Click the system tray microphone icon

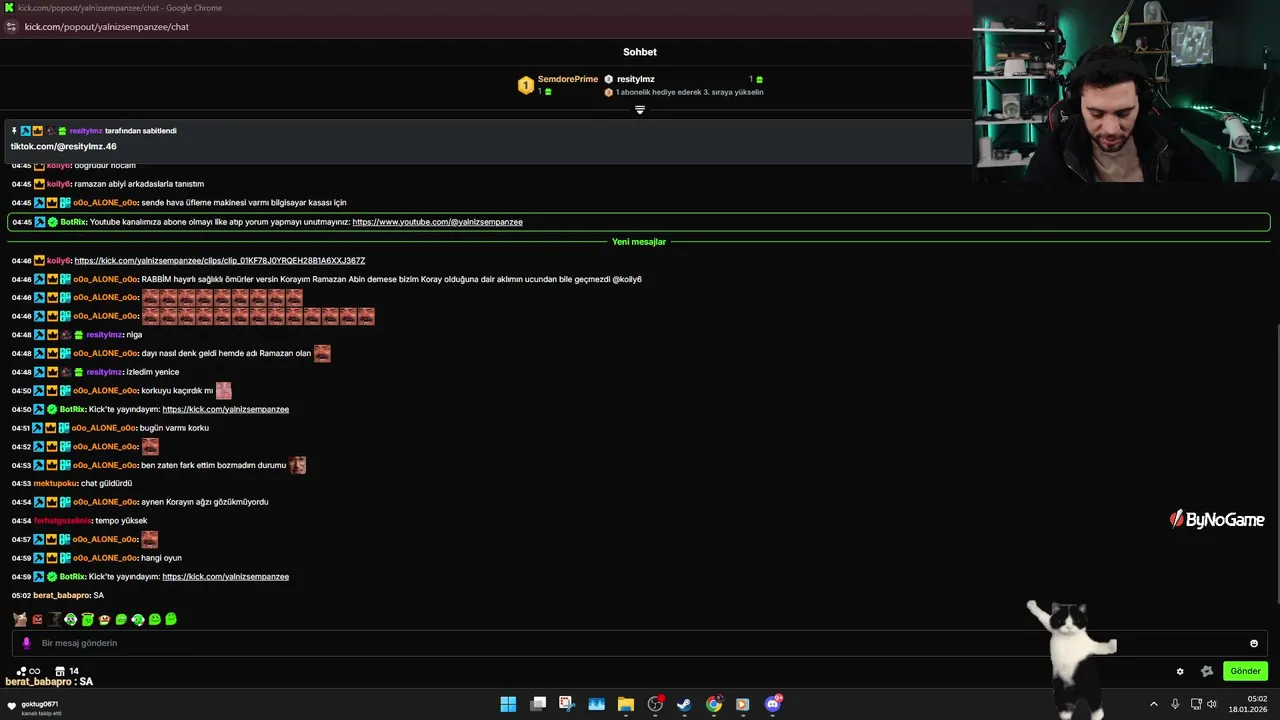point(1175,704)
